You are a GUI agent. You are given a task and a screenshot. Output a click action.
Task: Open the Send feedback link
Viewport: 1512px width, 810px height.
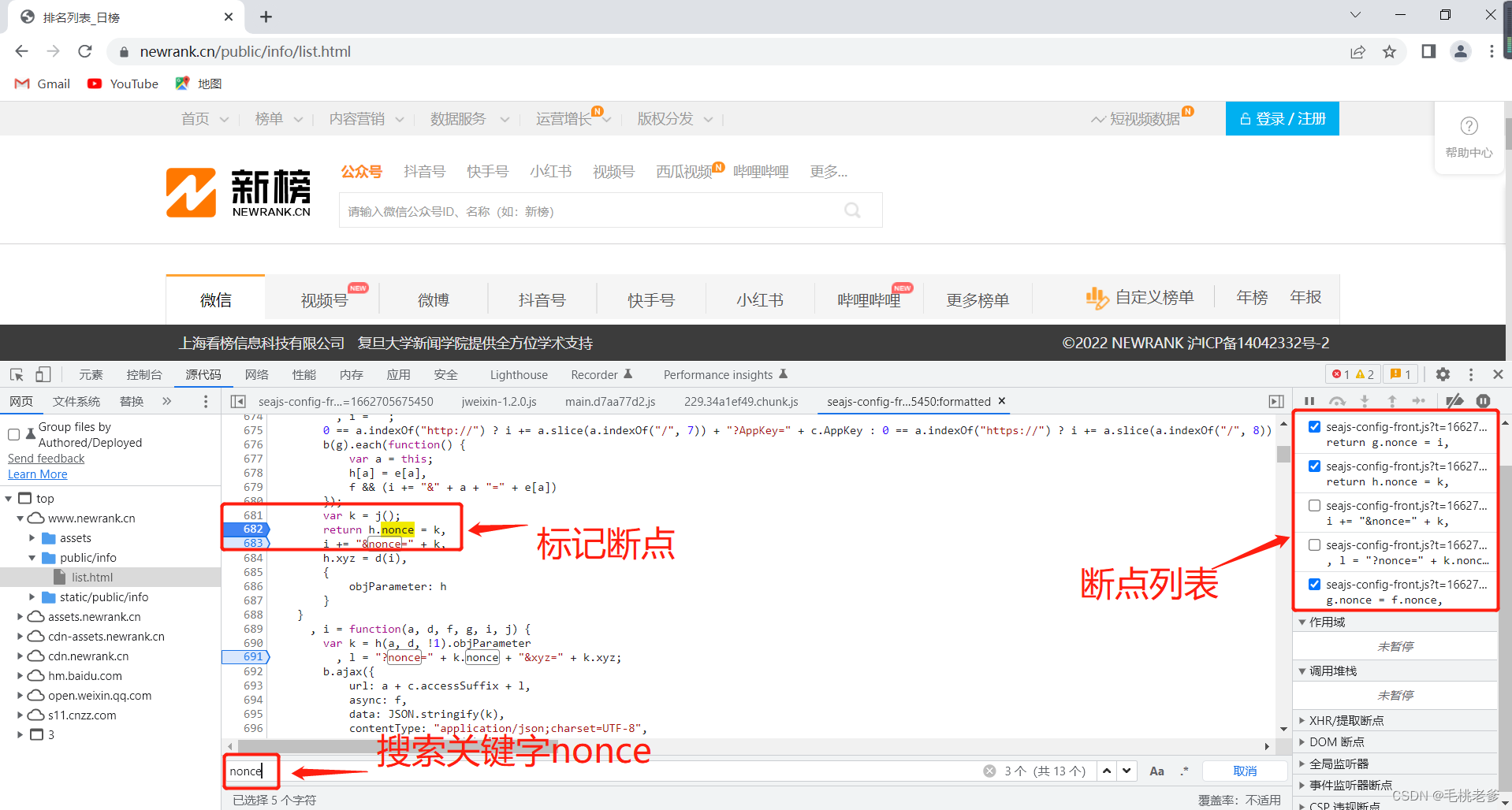[46, 459]
